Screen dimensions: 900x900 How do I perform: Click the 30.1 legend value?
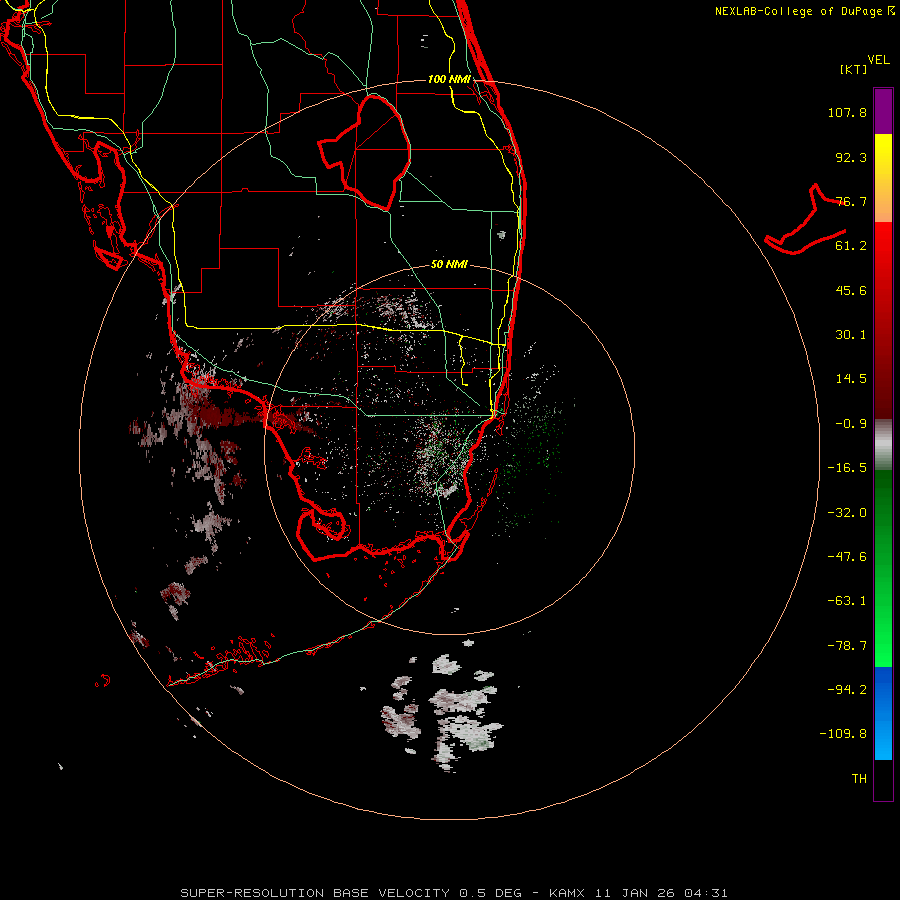(851, 335)
